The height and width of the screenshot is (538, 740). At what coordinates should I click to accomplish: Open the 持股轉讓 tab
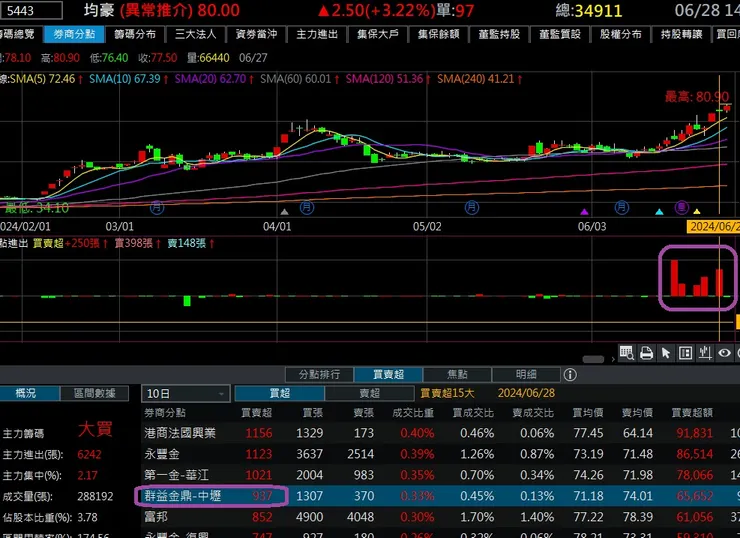[681, 34]
